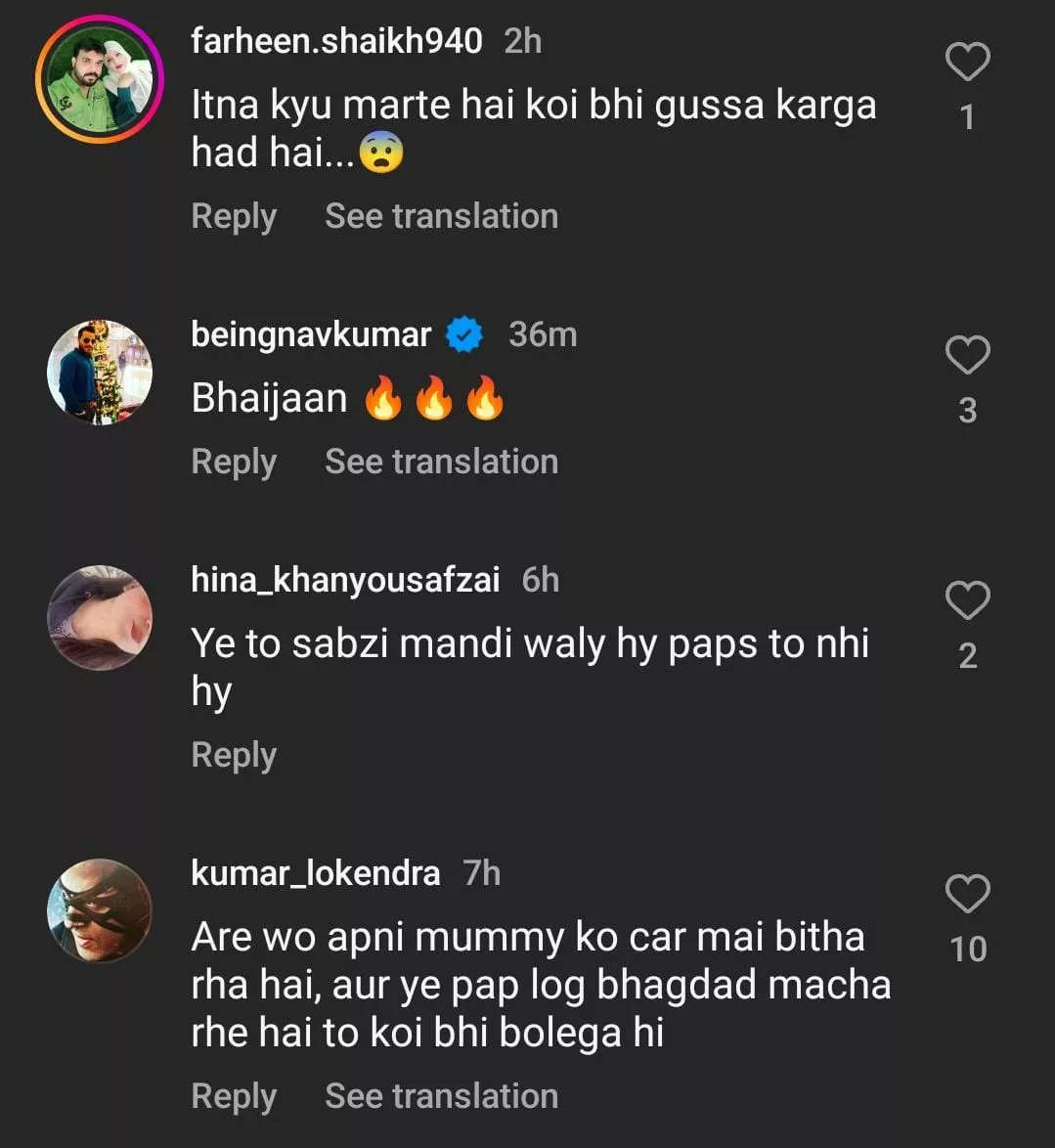The height and width of the screenshot is (1148, 1055).
Task: See translation of kumar_lokendra's comment
Action: 441,1096
